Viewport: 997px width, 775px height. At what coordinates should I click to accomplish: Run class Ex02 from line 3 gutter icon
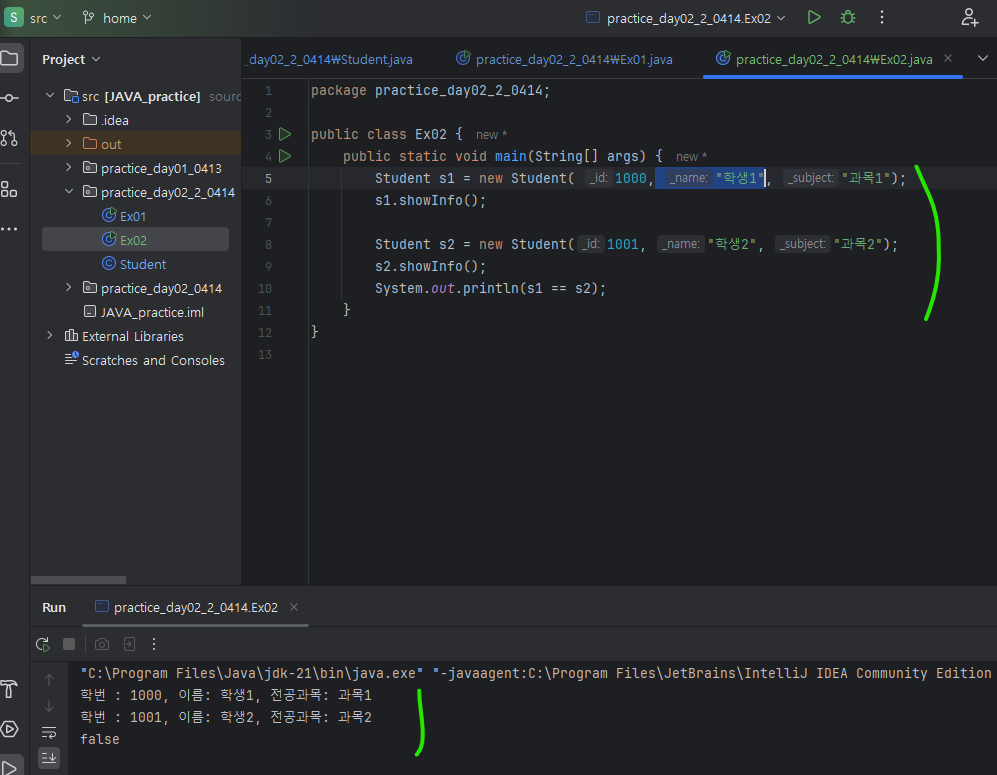pyautogui.click(x=285, y=134)
